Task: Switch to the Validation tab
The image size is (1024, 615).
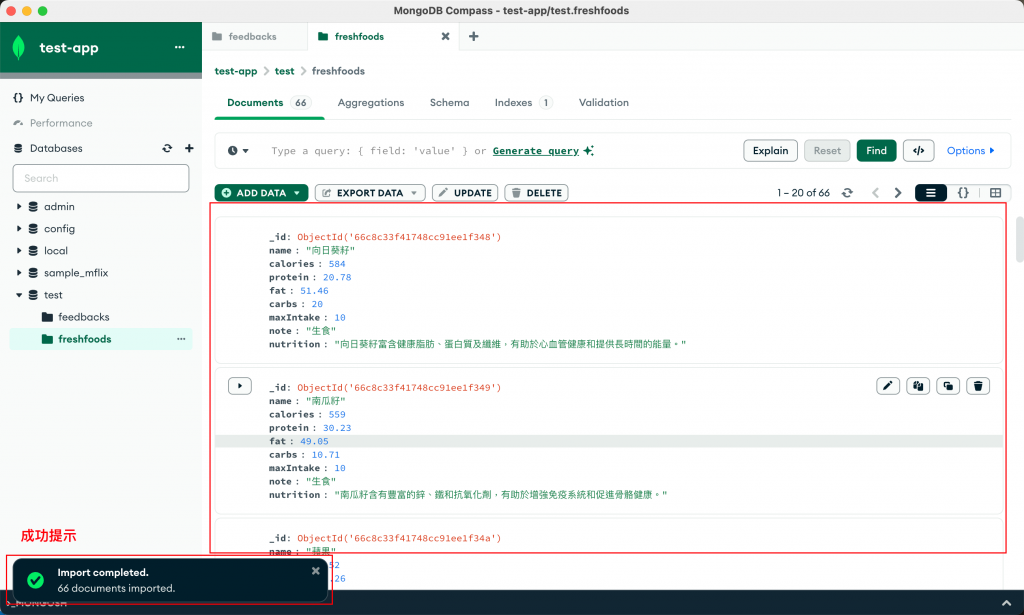Action: pos(603,102)
